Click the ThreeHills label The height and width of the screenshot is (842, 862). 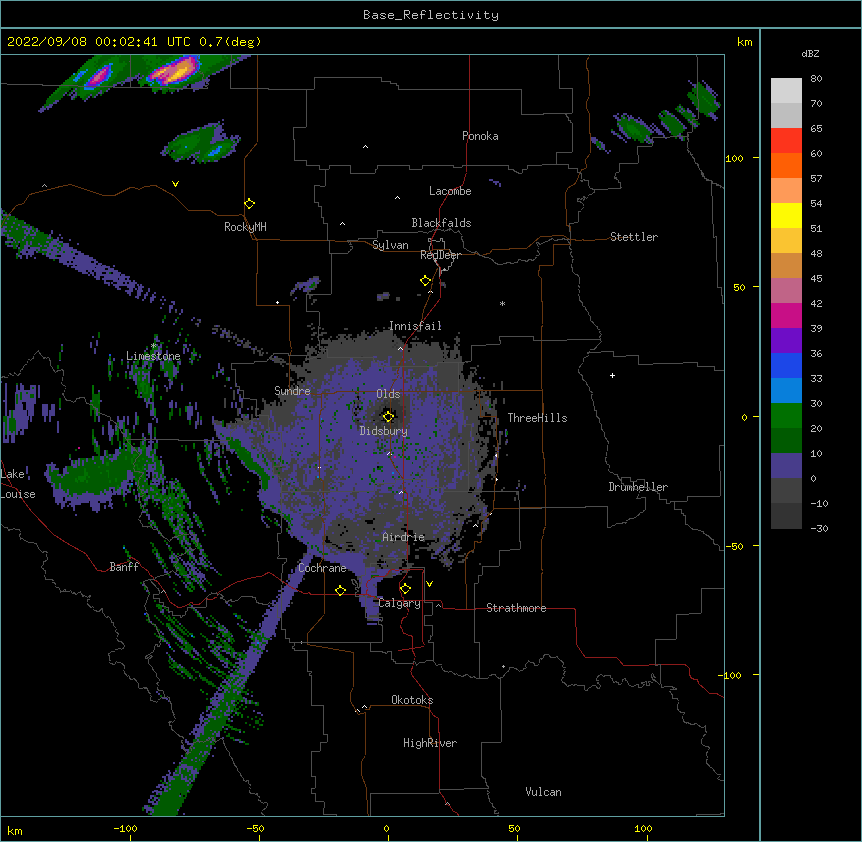coord(537,418)
